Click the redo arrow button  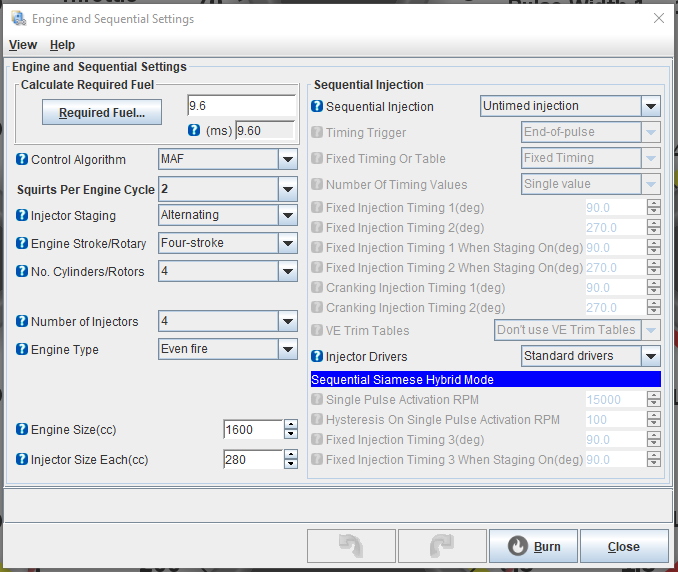442,546
